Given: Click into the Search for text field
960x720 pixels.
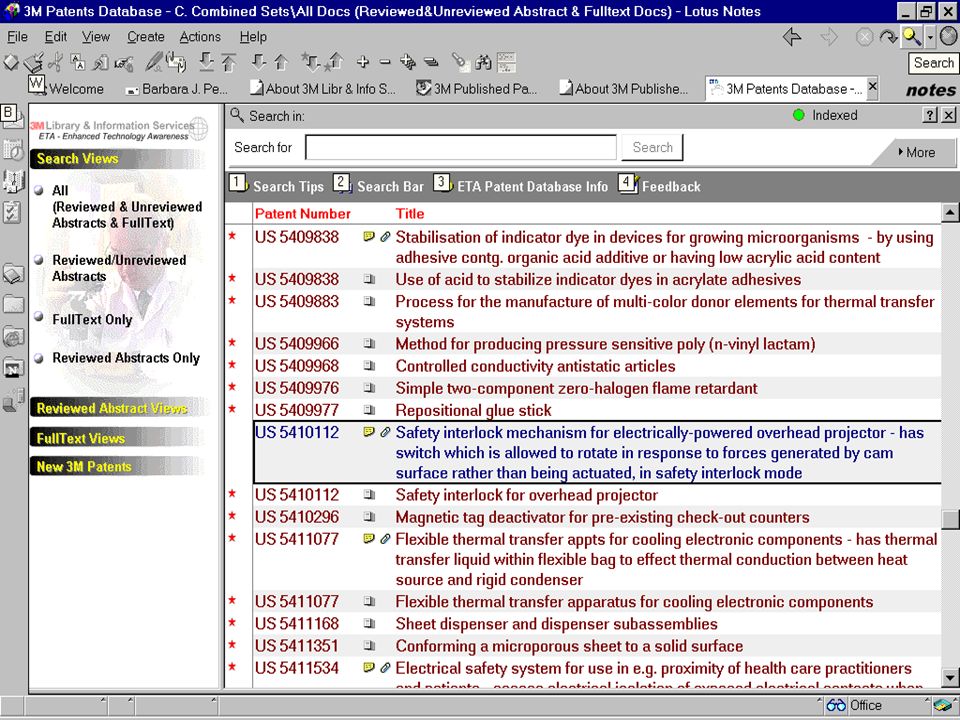Looking at the screenshot, I should (x=461, y=148).
